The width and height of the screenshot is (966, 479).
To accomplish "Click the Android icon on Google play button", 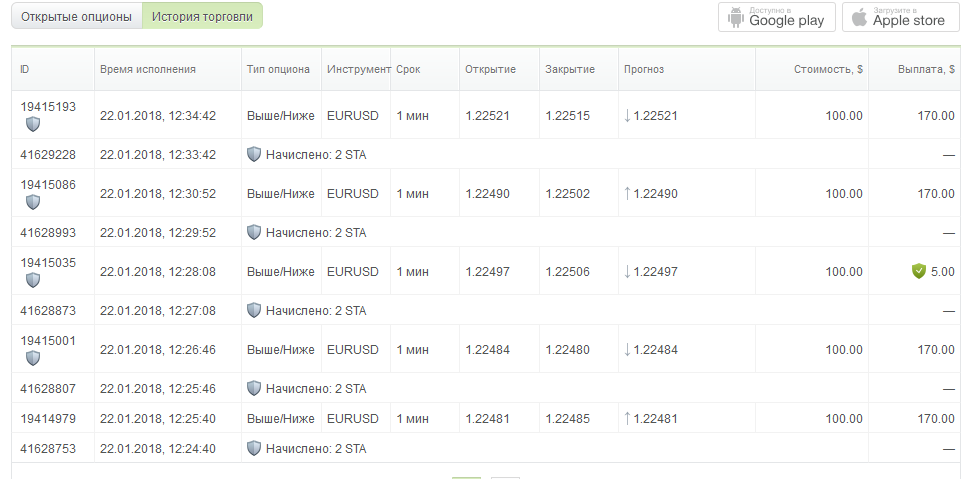I will click(x=736, y=17).
